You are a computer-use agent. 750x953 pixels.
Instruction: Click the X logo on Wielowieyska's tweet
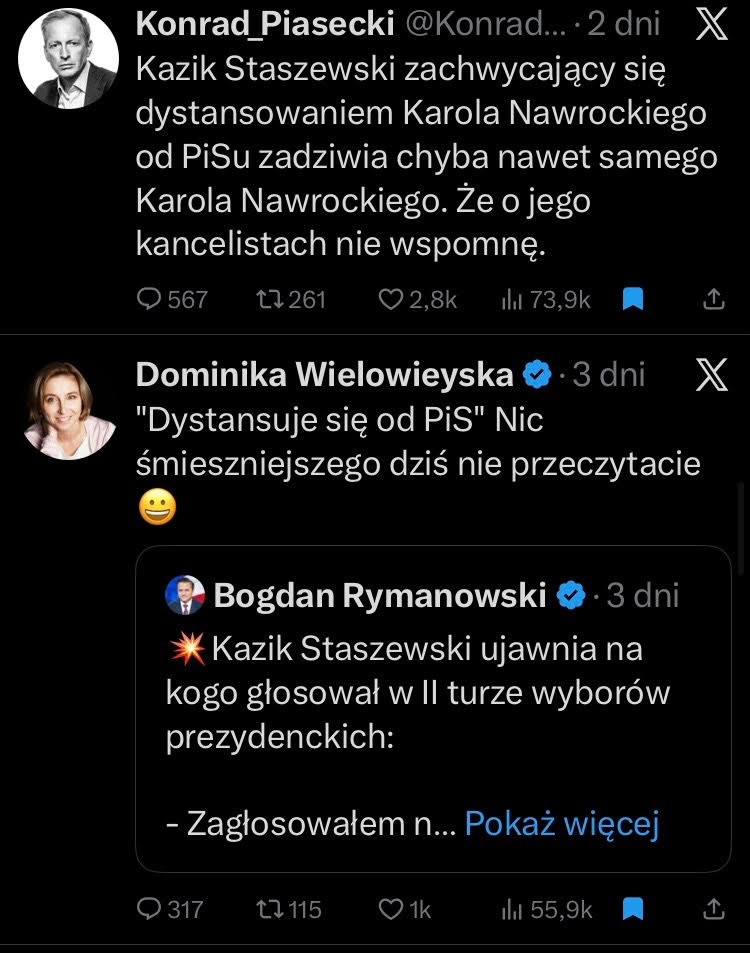[x=710, y=375]
